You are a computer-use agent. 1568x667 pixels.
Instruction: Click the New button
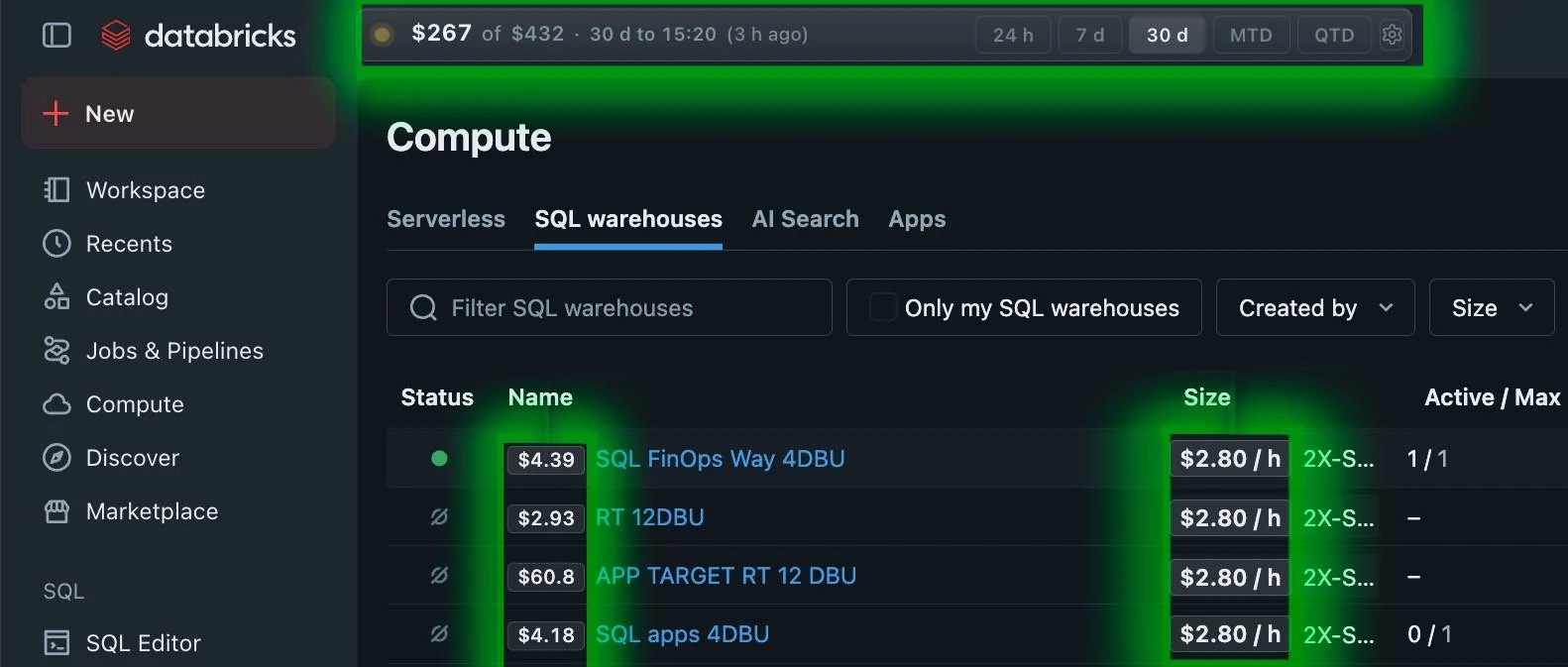(x=178, y=114)
